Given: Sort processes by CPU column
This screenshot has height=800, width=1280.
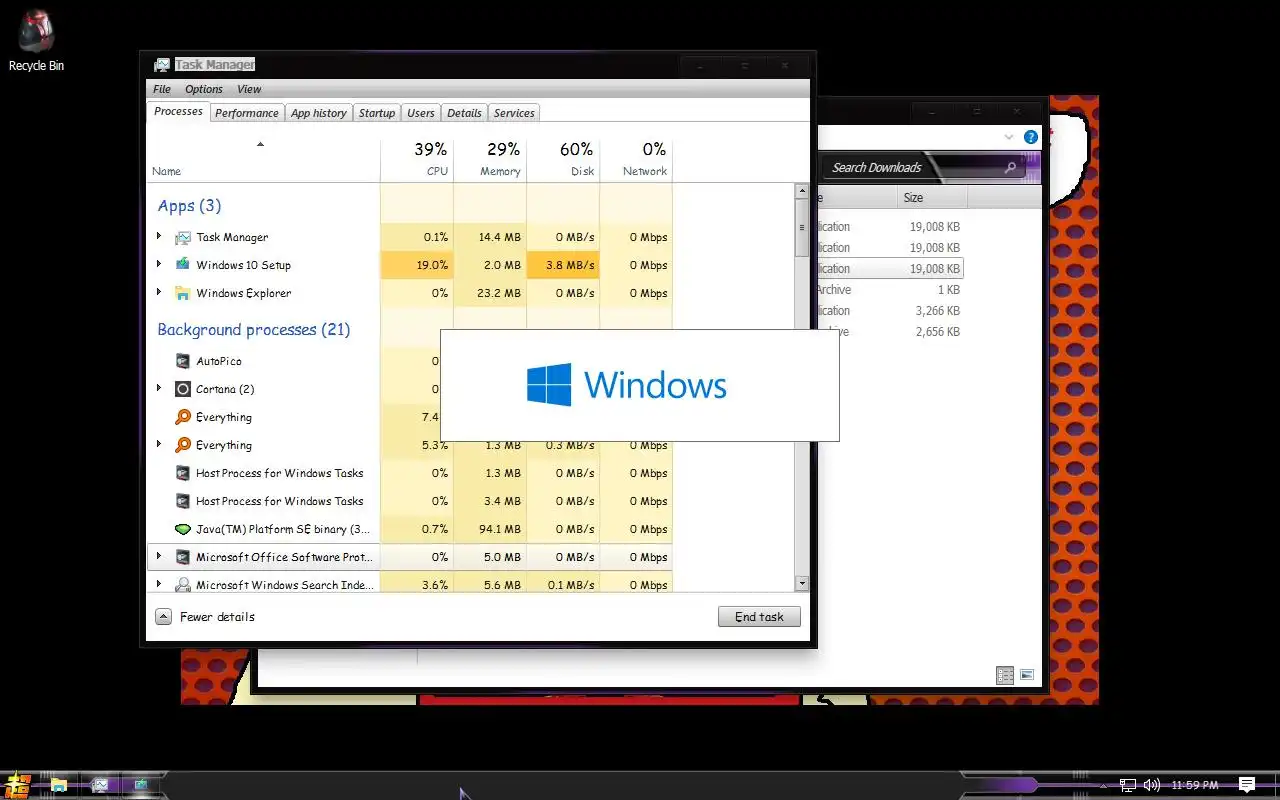Looking at the screenshot, I should pyautogui.click(x=417, y=160).
